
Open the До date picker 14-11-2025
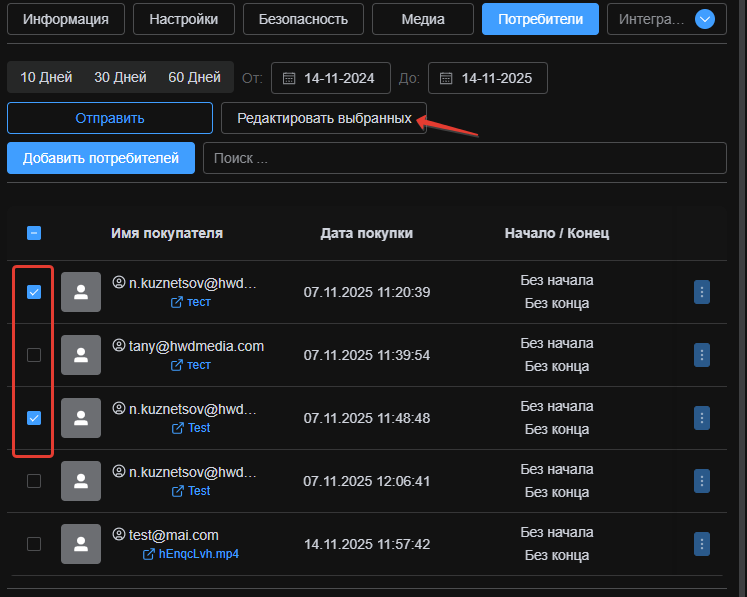click(488, 78)
